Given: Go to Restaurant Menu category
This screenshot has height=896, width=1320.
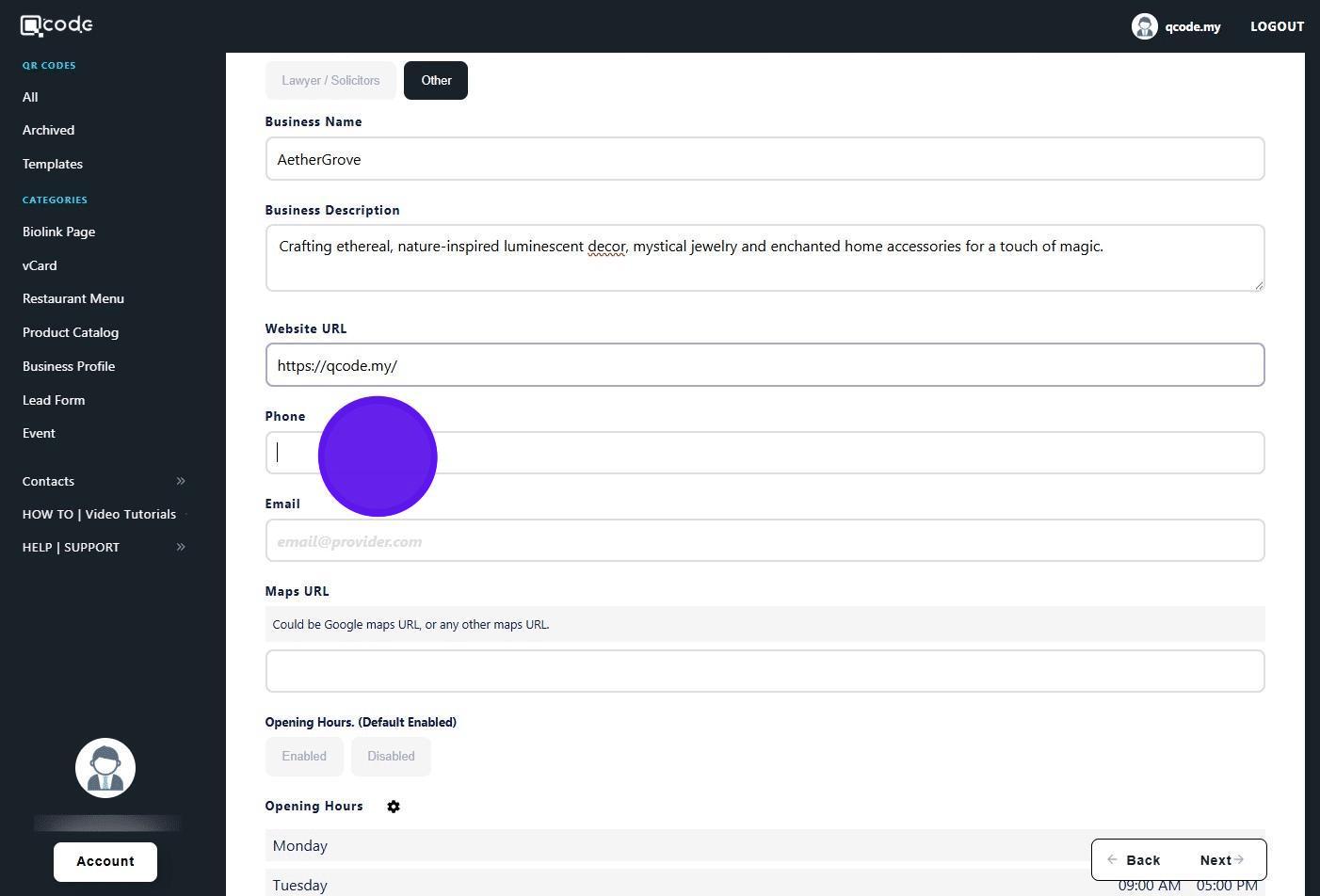Looking at the screenshot, I should [73, 298].
